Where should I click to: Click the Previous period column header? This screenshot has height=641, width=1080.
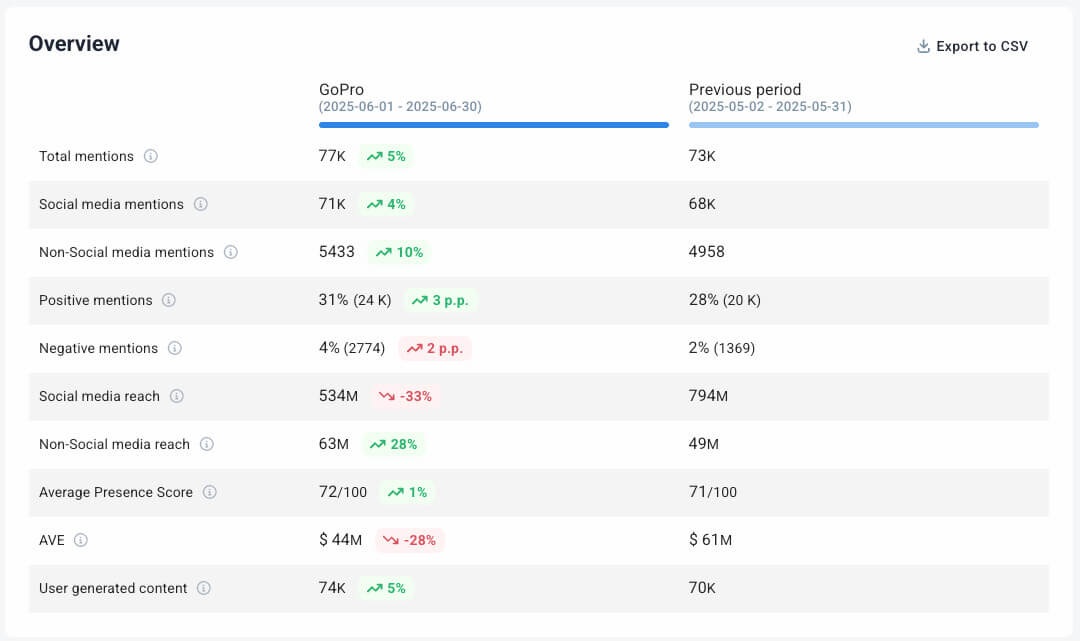click(x=745, y=90)
